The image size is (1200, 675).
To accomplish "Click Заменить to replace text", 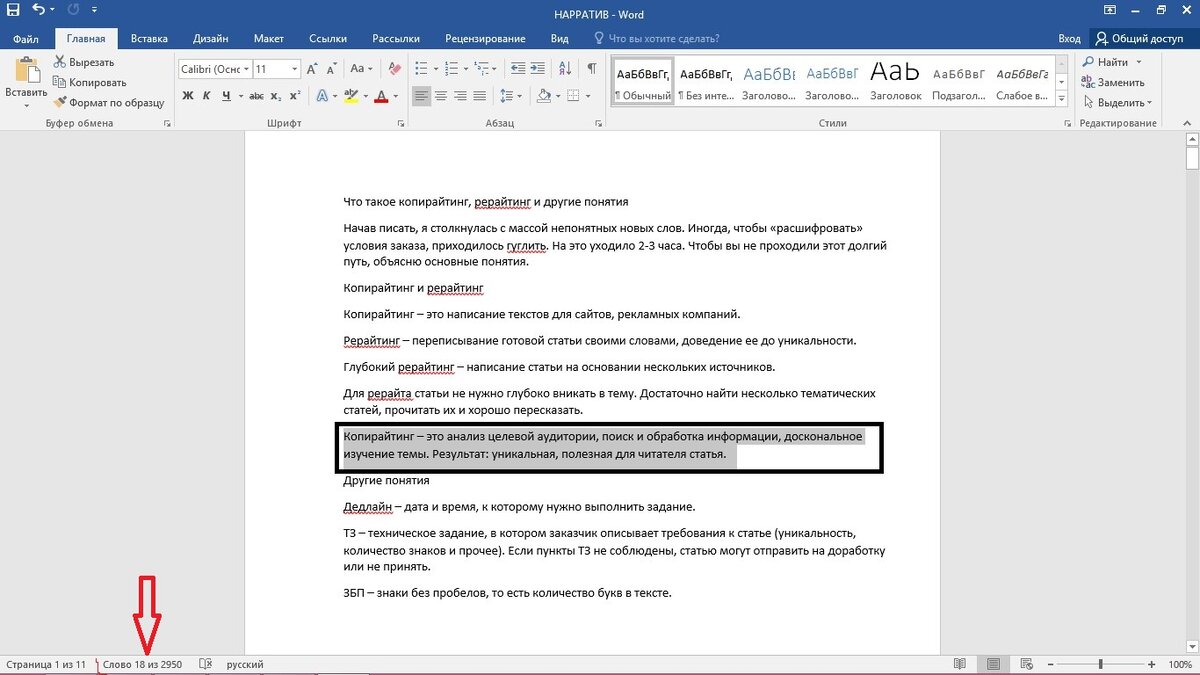I will 1113,82.
